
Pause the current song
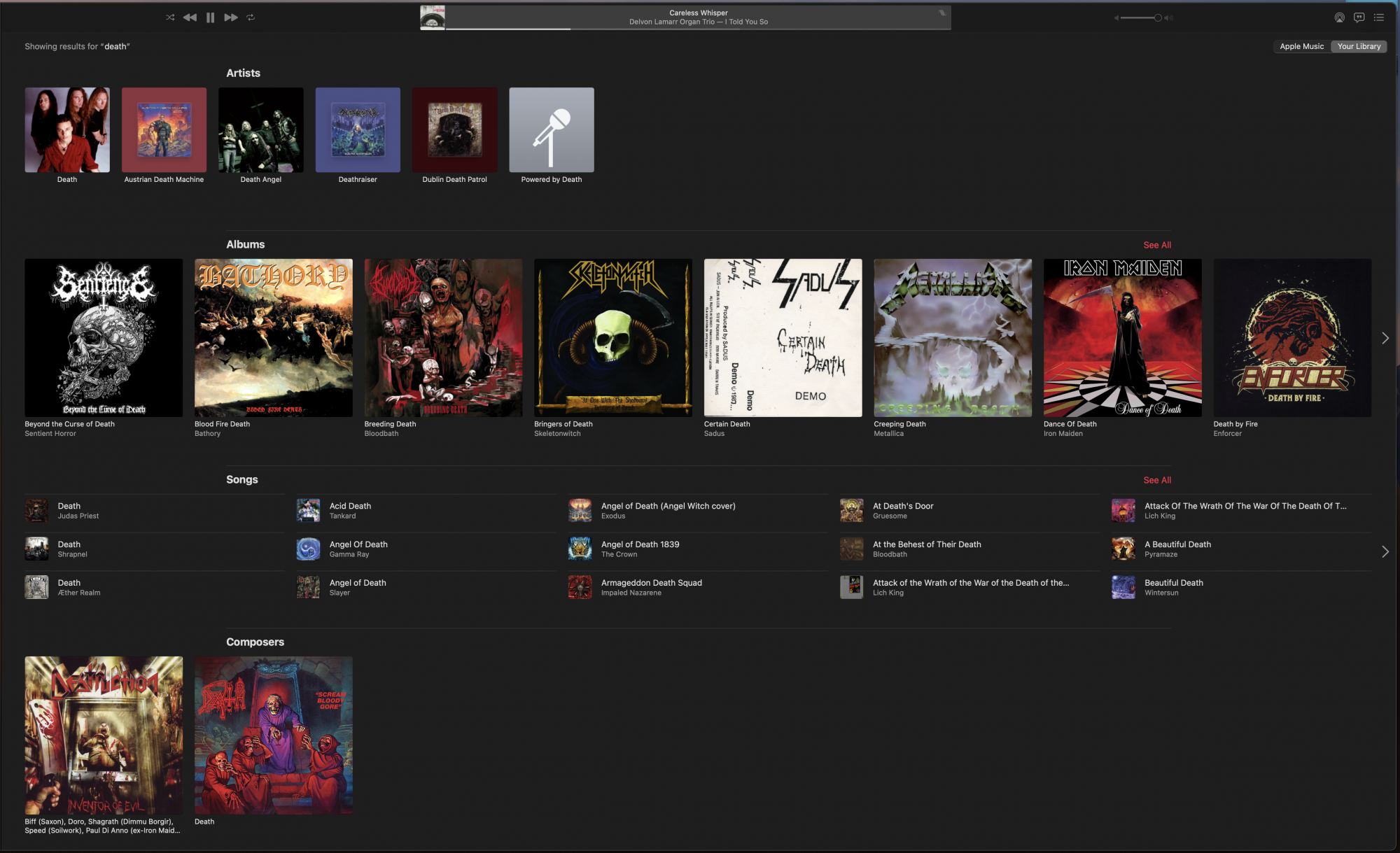[x=210, y=17]
